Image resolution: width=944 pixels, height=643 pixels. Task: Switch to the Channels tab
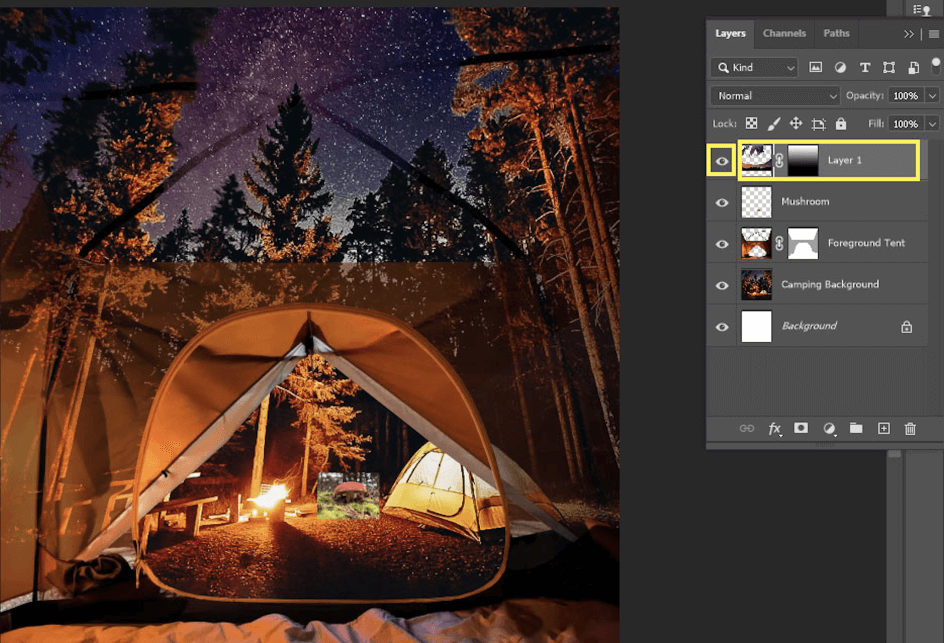click(784, 33)
